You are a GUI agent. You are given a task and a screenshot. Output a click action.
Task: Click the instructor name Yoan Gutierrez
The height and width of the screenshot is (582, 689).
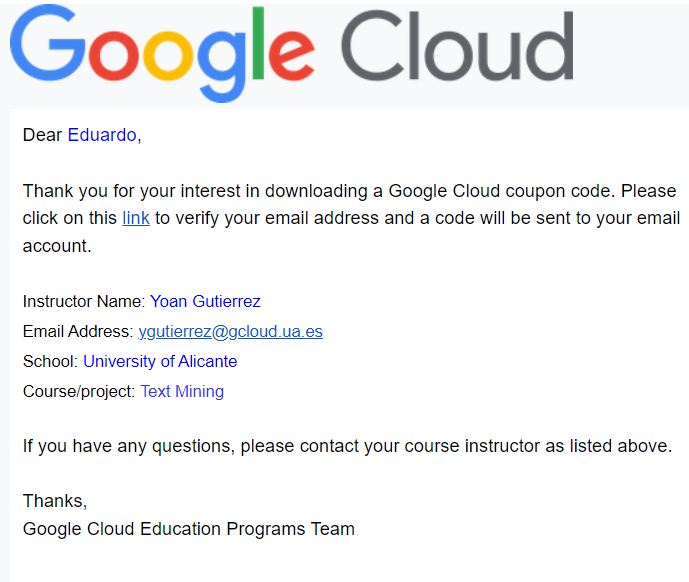(205, 302)
